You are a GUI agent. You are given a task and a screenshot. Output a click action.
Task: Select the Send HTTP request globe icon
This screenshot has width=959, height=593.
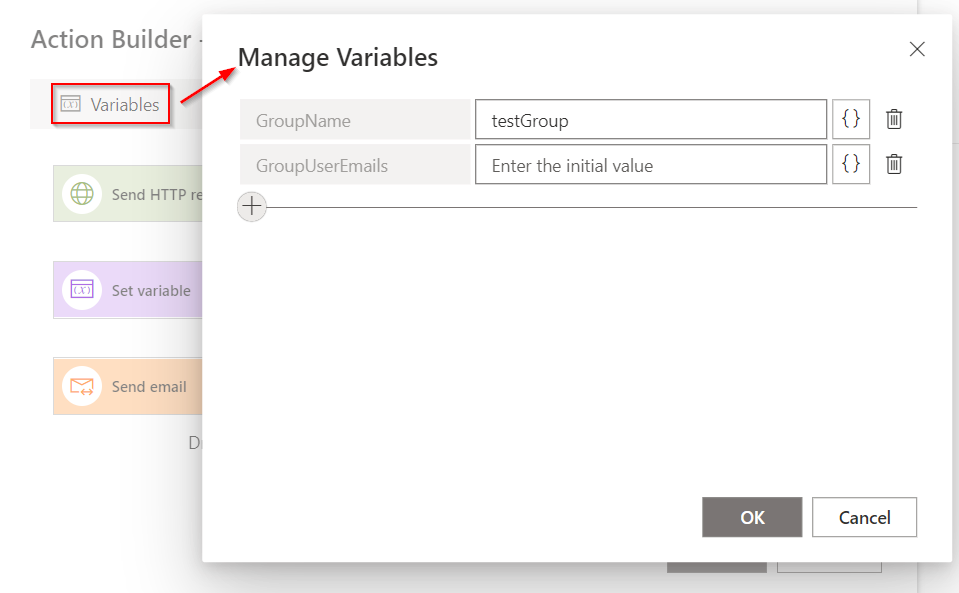point(82,193)
